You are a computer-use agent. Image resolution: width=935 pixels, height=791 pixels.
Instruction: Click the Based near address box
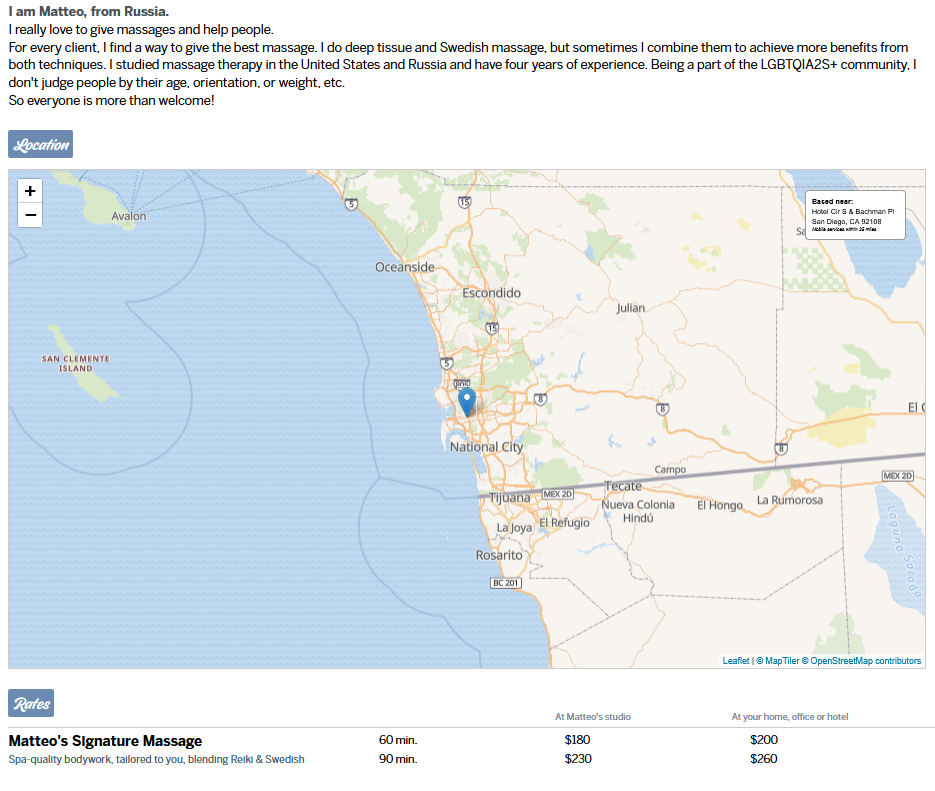click(854, 215)
